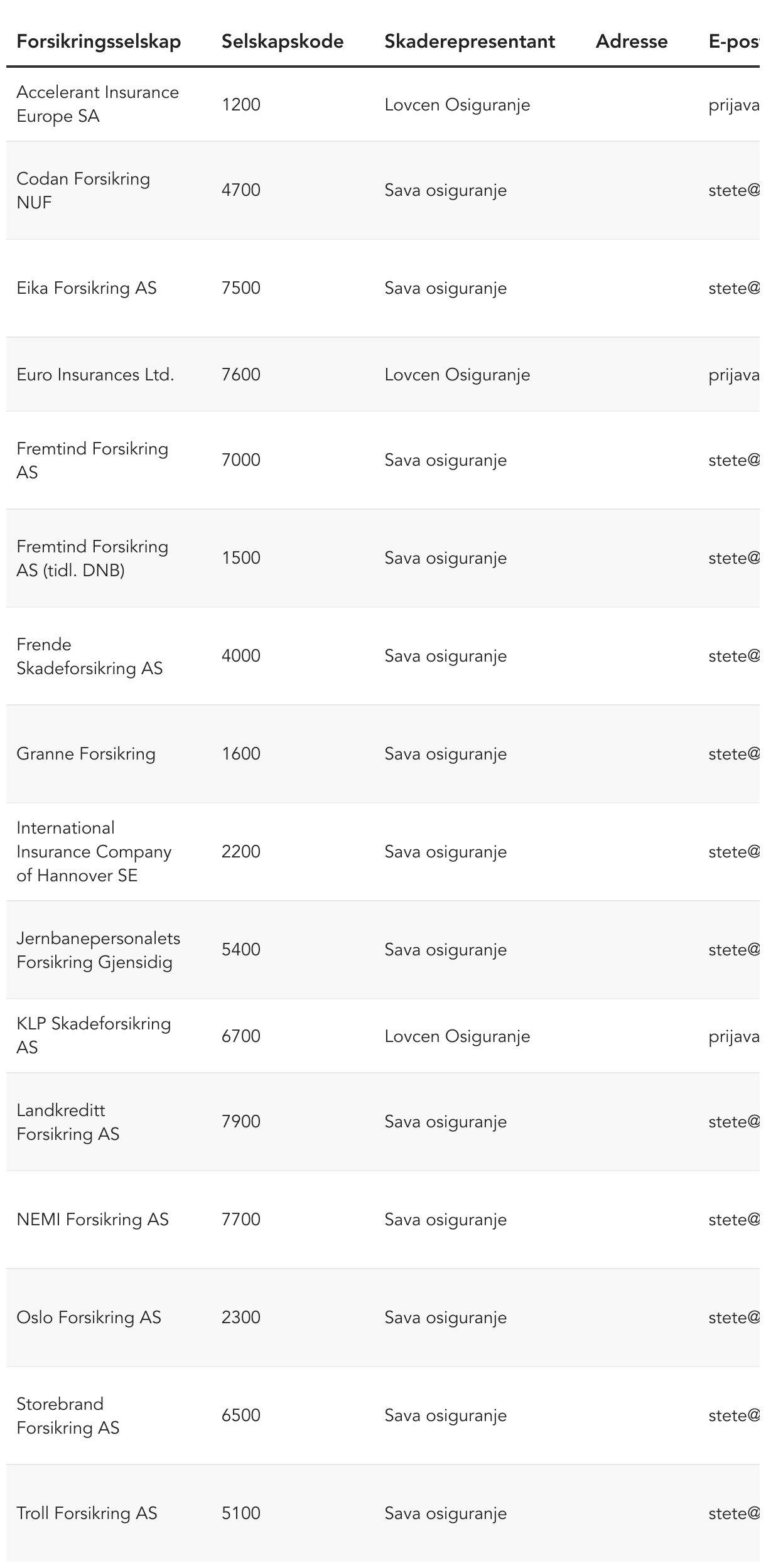Click the Forsikringsselskap column header
Viewport: 766px width, 1568px height.
99,41
